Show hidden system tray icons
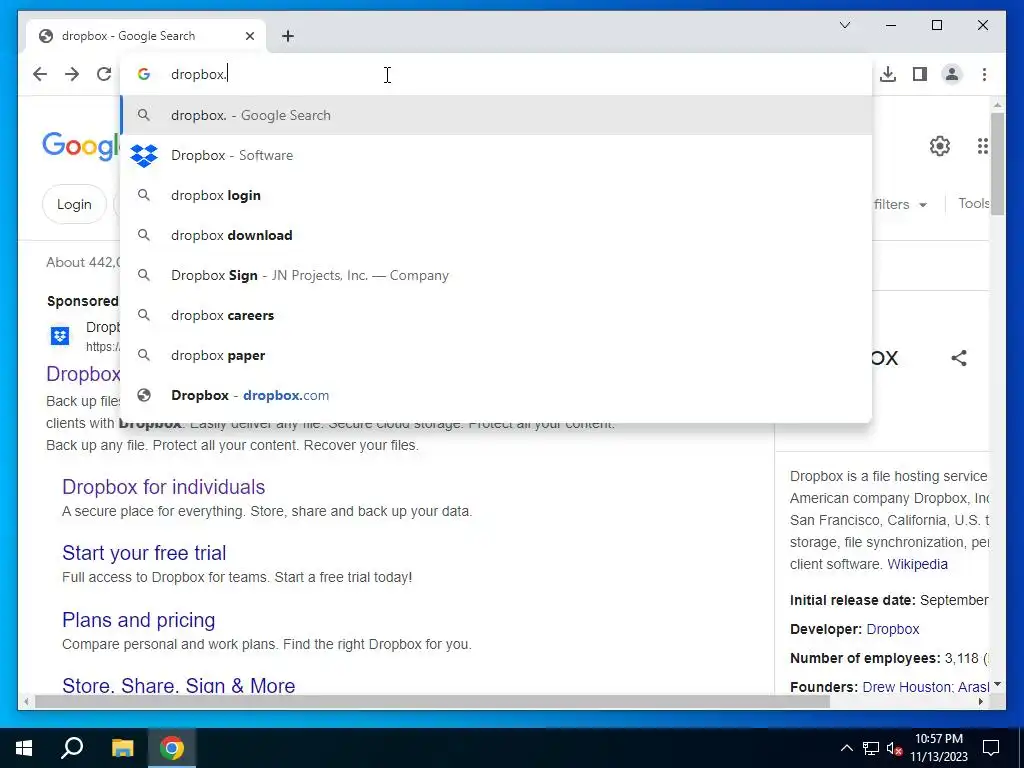Viewport: 1024px width, 768px height. [x=846, y=748]
